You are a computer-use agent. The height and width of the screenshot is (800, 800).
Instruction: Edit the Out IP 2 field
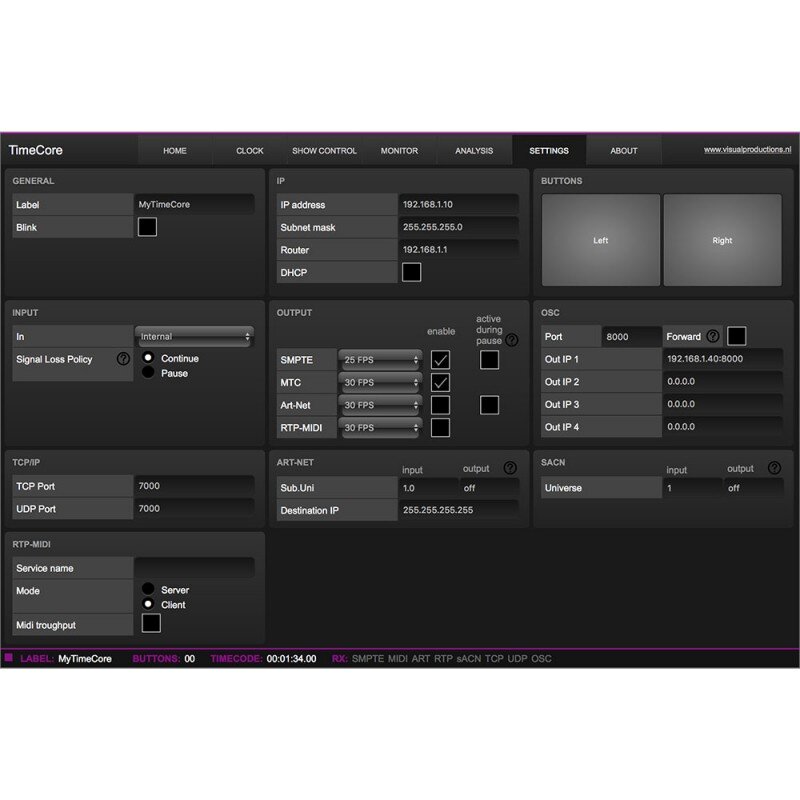click(722, 381)
